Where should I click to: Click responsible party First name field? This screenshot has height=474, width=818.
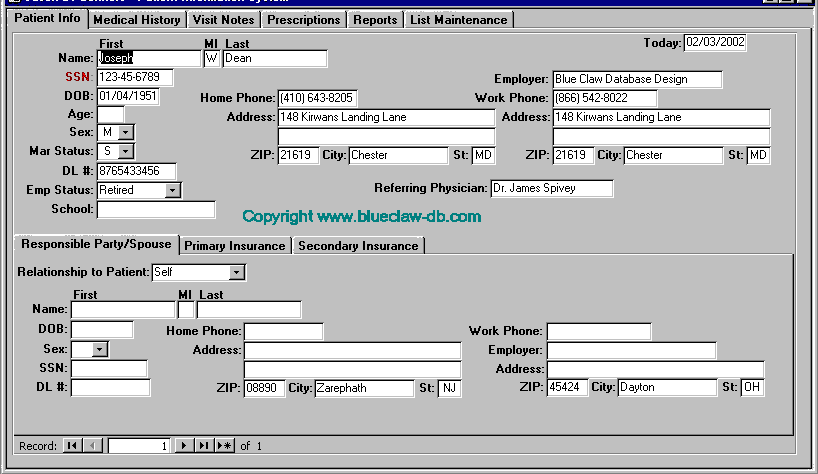(123, 310)
